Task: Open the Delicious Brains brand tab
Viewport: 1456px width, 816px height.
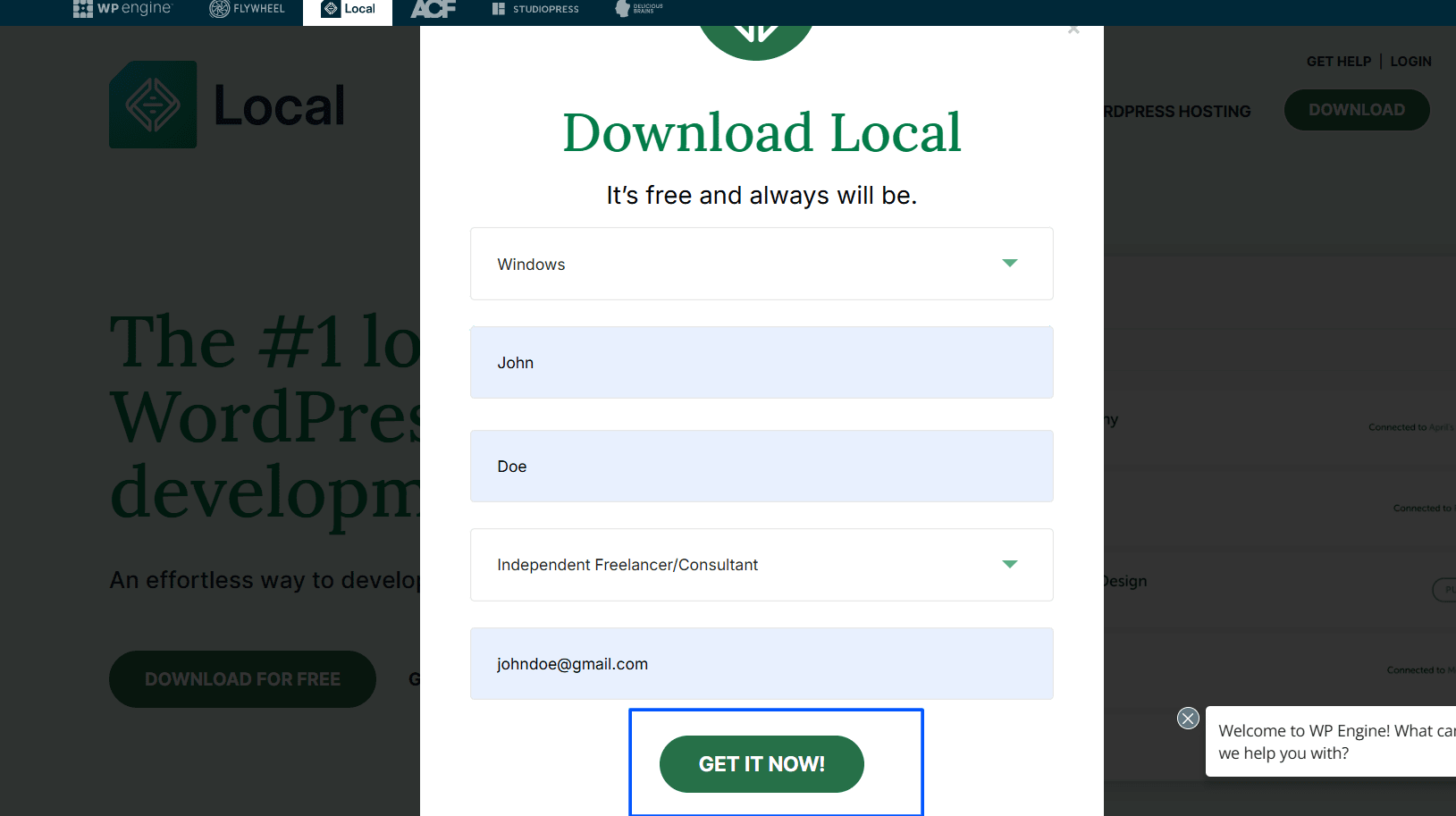Action: (639, 9)
